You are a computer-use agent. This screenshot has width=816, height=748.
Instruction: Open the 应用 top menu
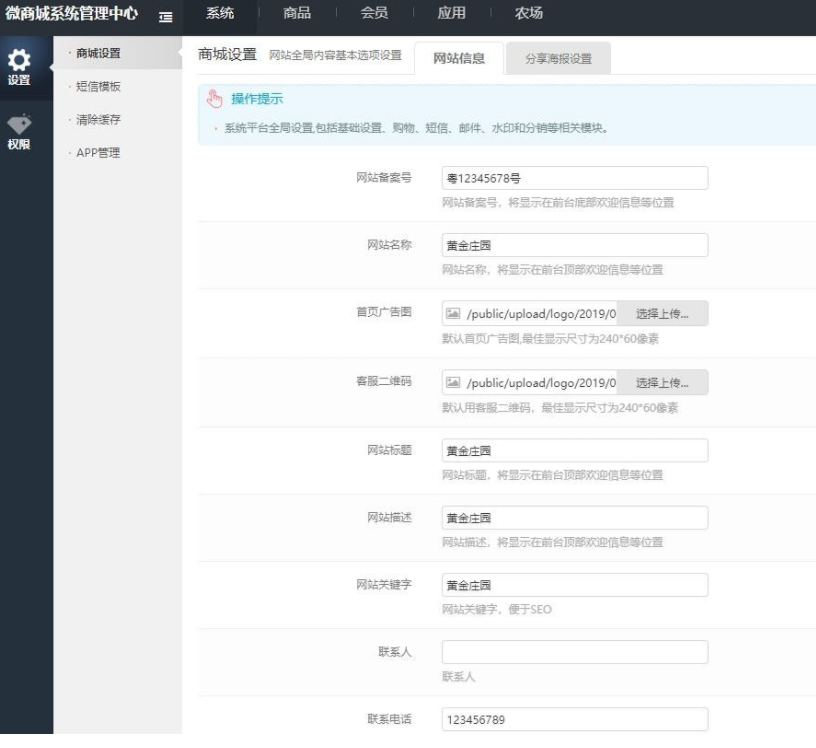tap(451, 13)
